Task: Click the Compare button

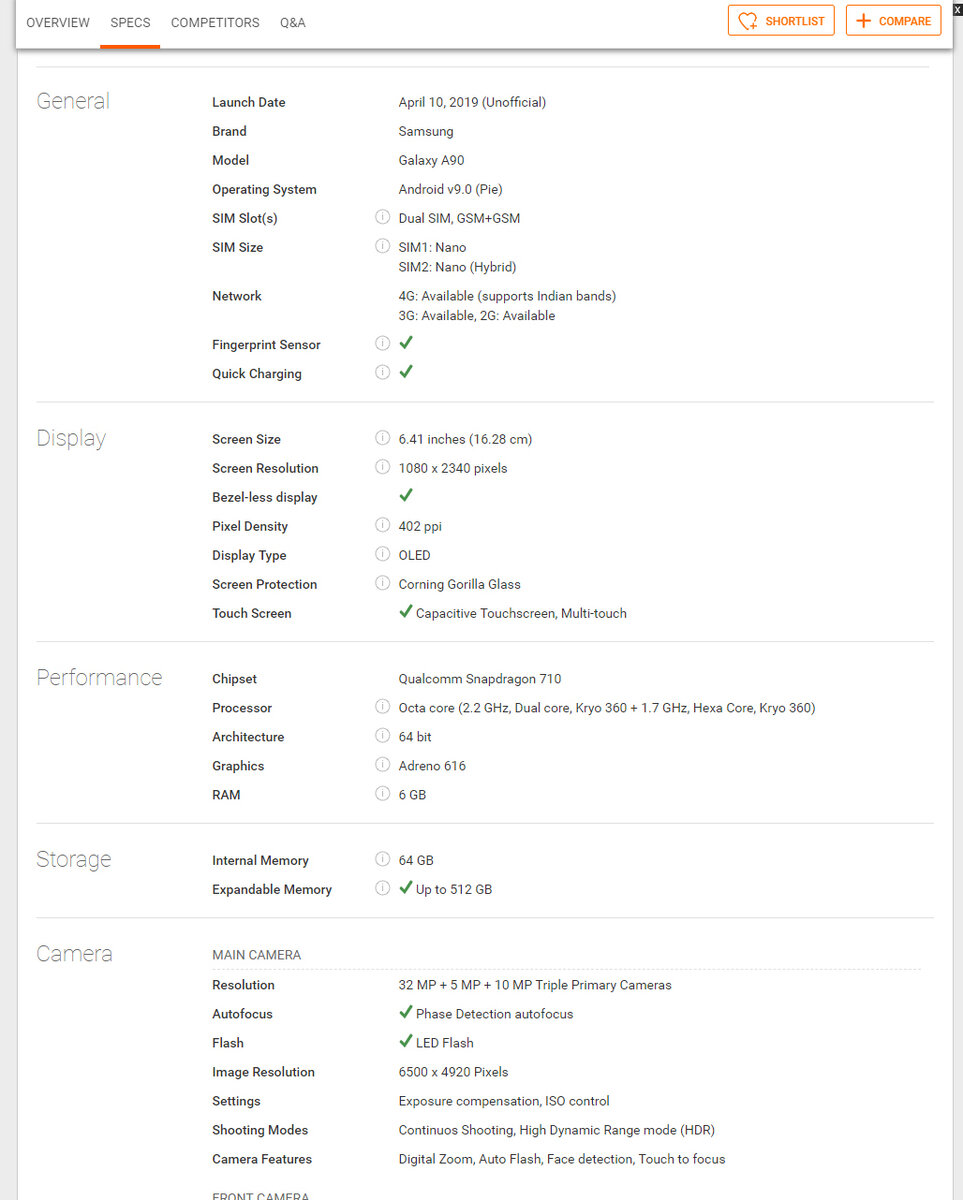Action: 893,21
